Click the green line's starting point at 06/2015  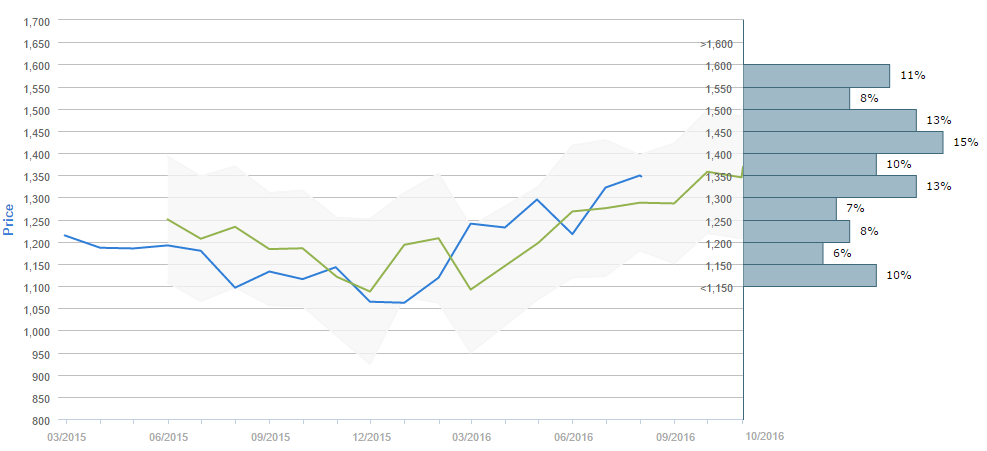pos(167,219)
